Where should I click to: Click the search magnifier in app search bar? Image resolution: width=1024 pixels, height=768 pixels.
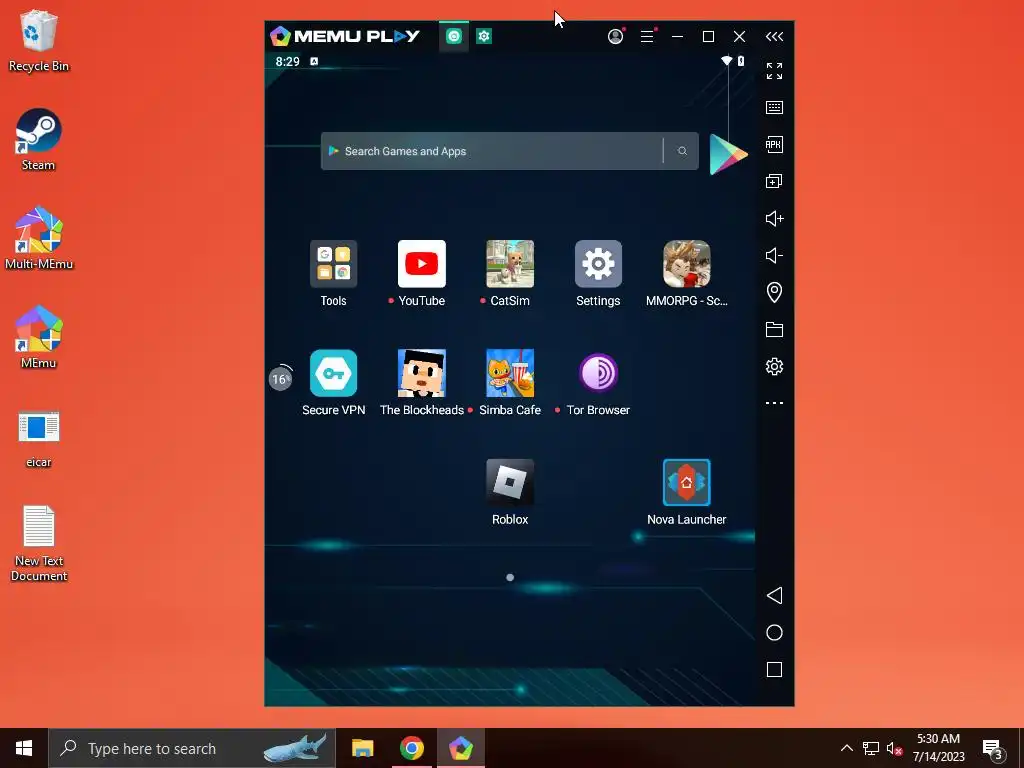(682, 151)
